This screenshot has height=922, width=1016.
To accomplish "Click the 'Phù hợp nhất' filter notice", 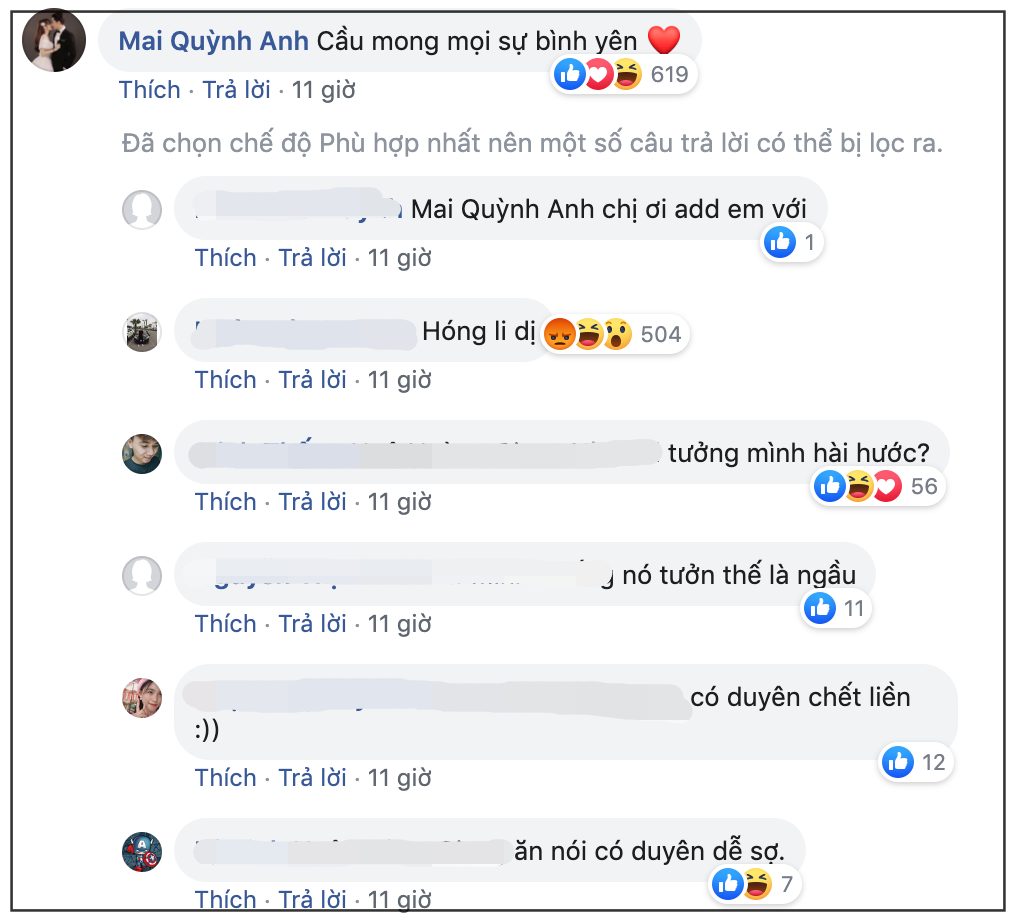I will [532, 143].
